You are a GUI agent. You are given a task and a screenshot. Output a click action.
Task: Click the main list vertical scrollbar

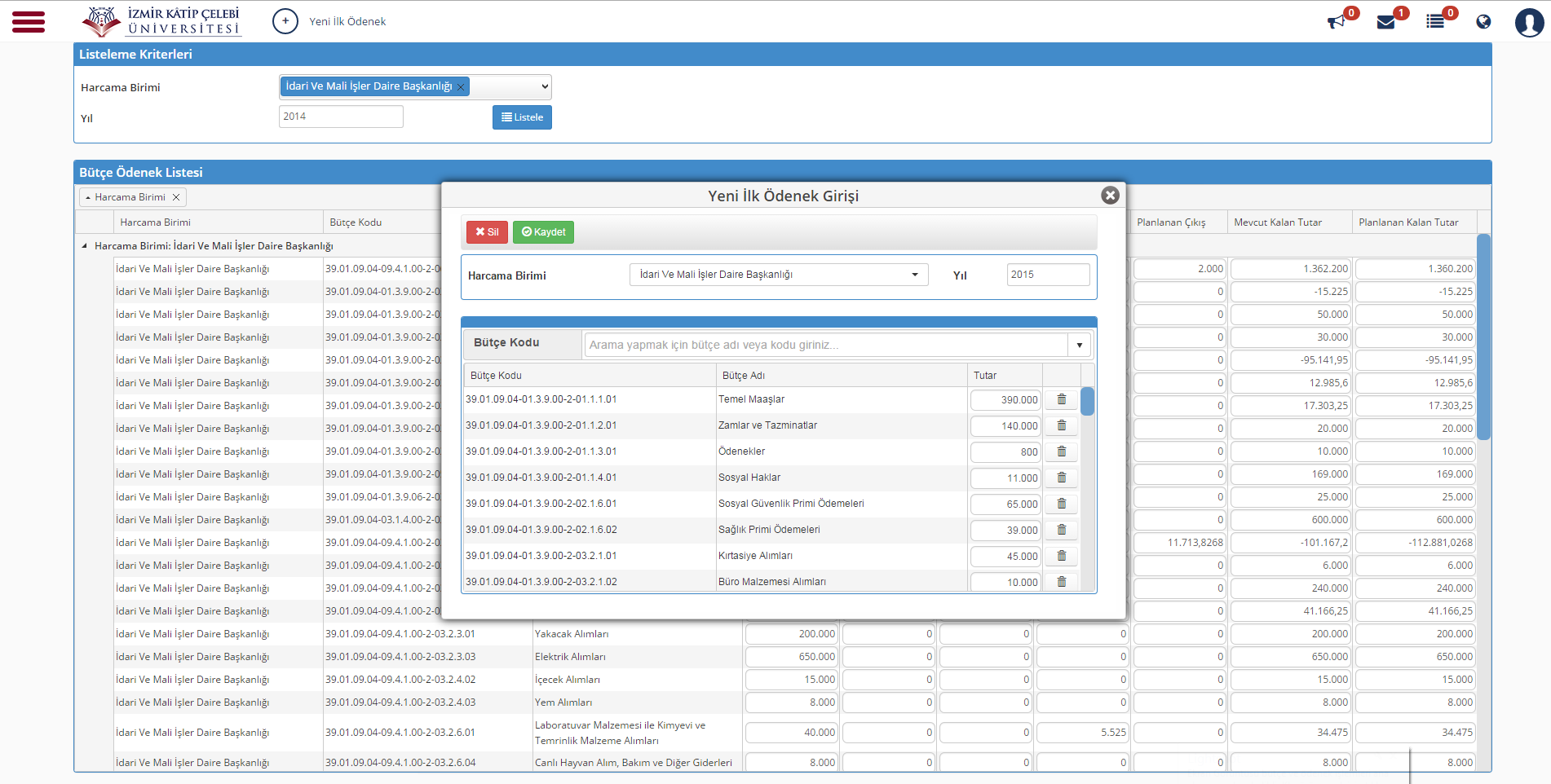1483,337
